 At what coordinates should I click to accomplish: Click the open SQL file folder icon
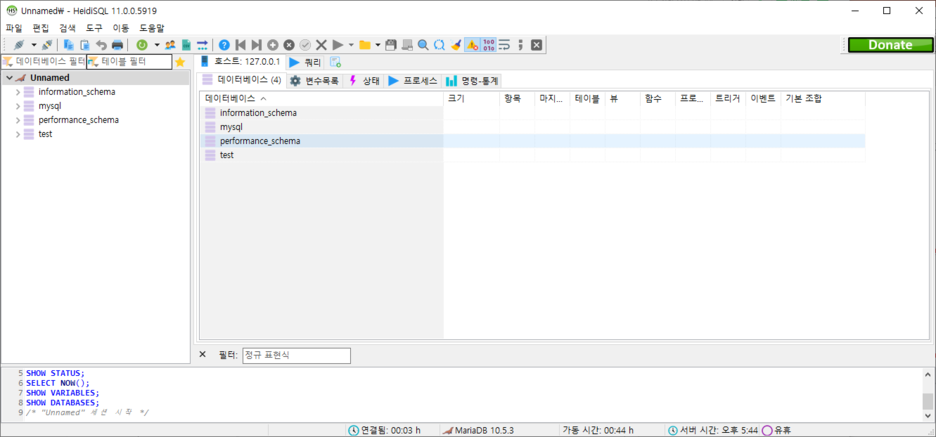coord(364,45)
